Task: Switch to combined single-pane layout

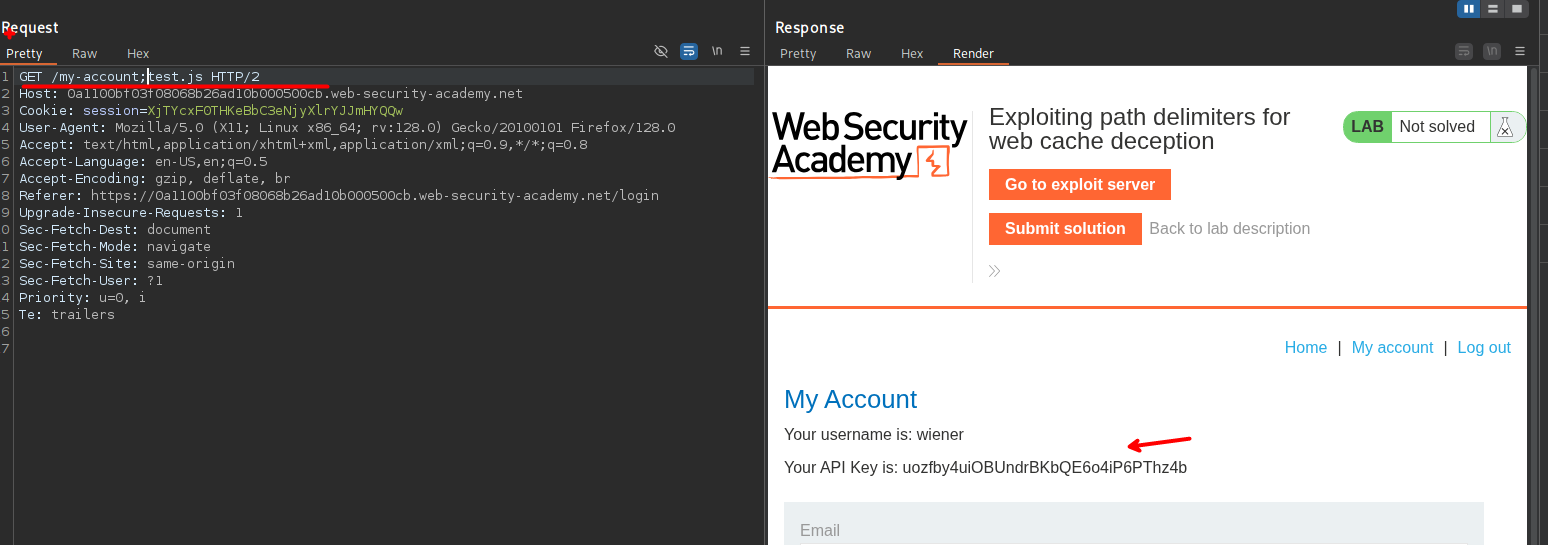Action: 1517,9
